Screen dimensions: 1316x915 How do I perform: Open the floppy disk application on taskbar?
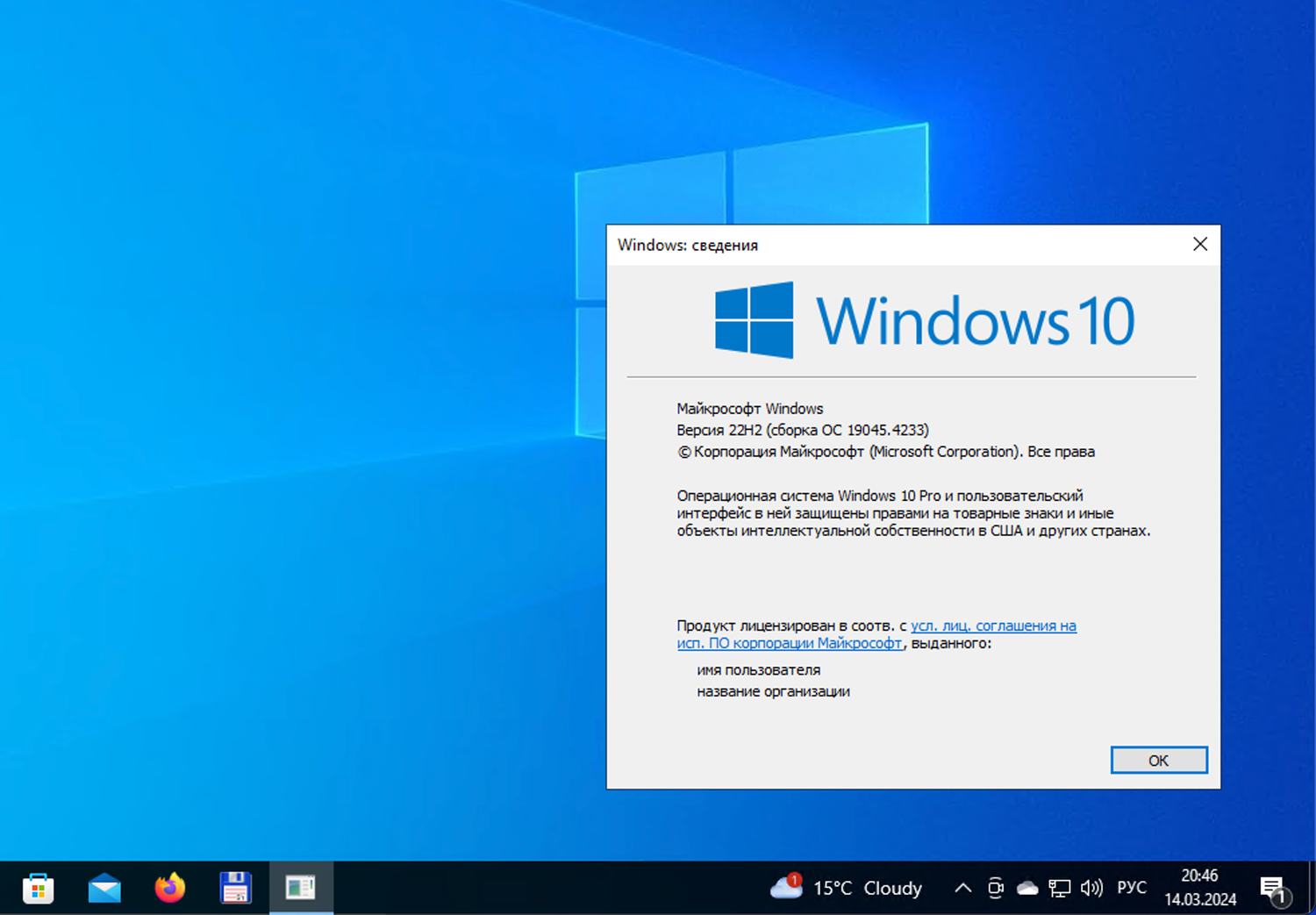[235, 888]
